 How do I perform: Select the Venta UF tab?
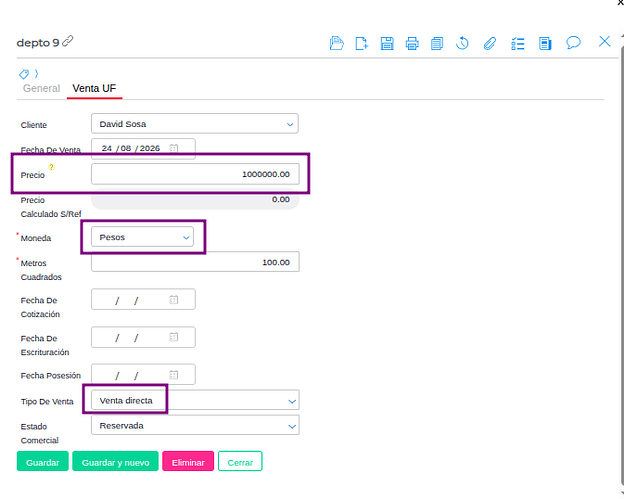tap(94, 88)
